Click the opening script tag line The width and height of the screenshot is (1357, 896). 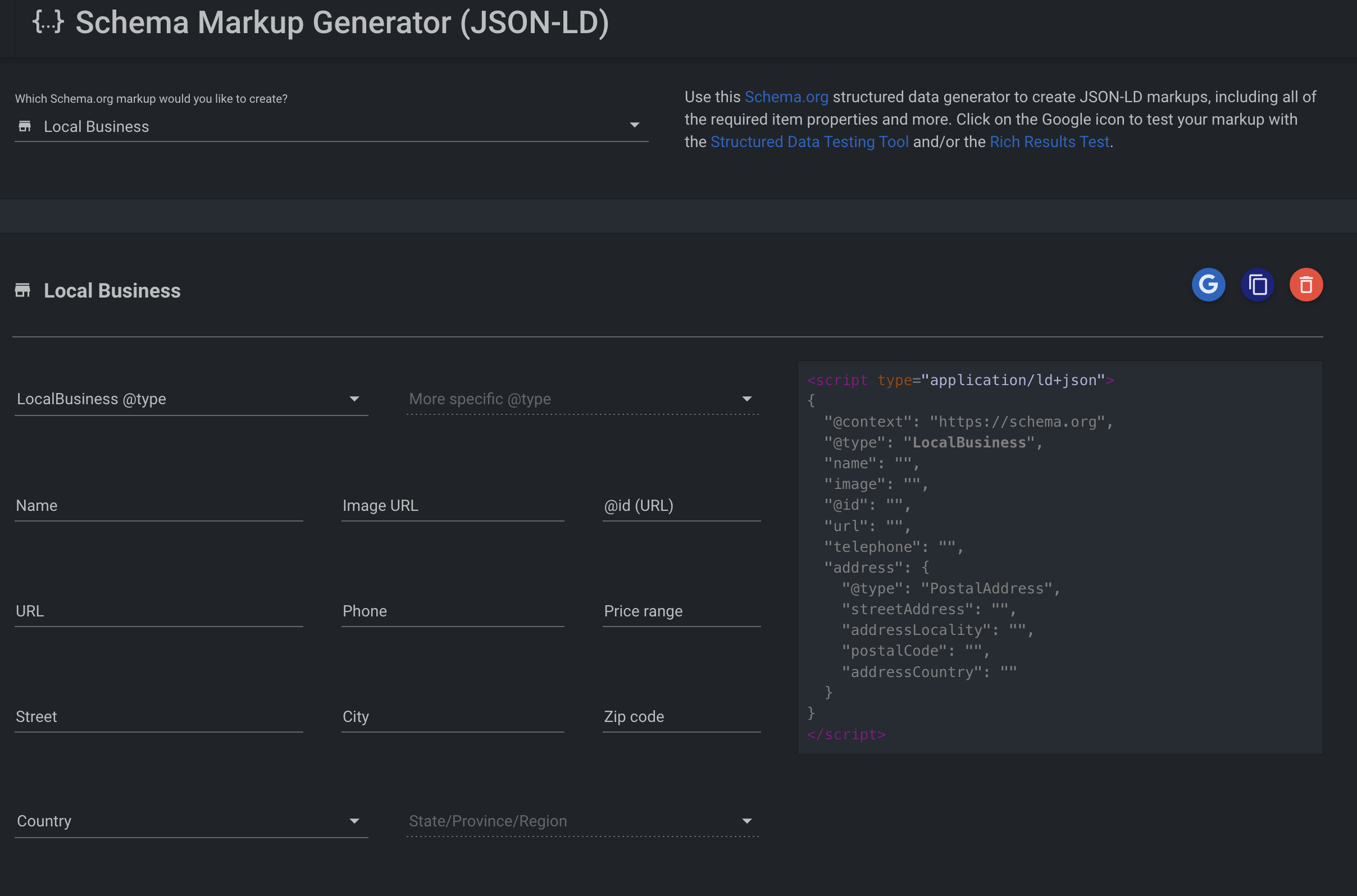[x=960, y=380]
